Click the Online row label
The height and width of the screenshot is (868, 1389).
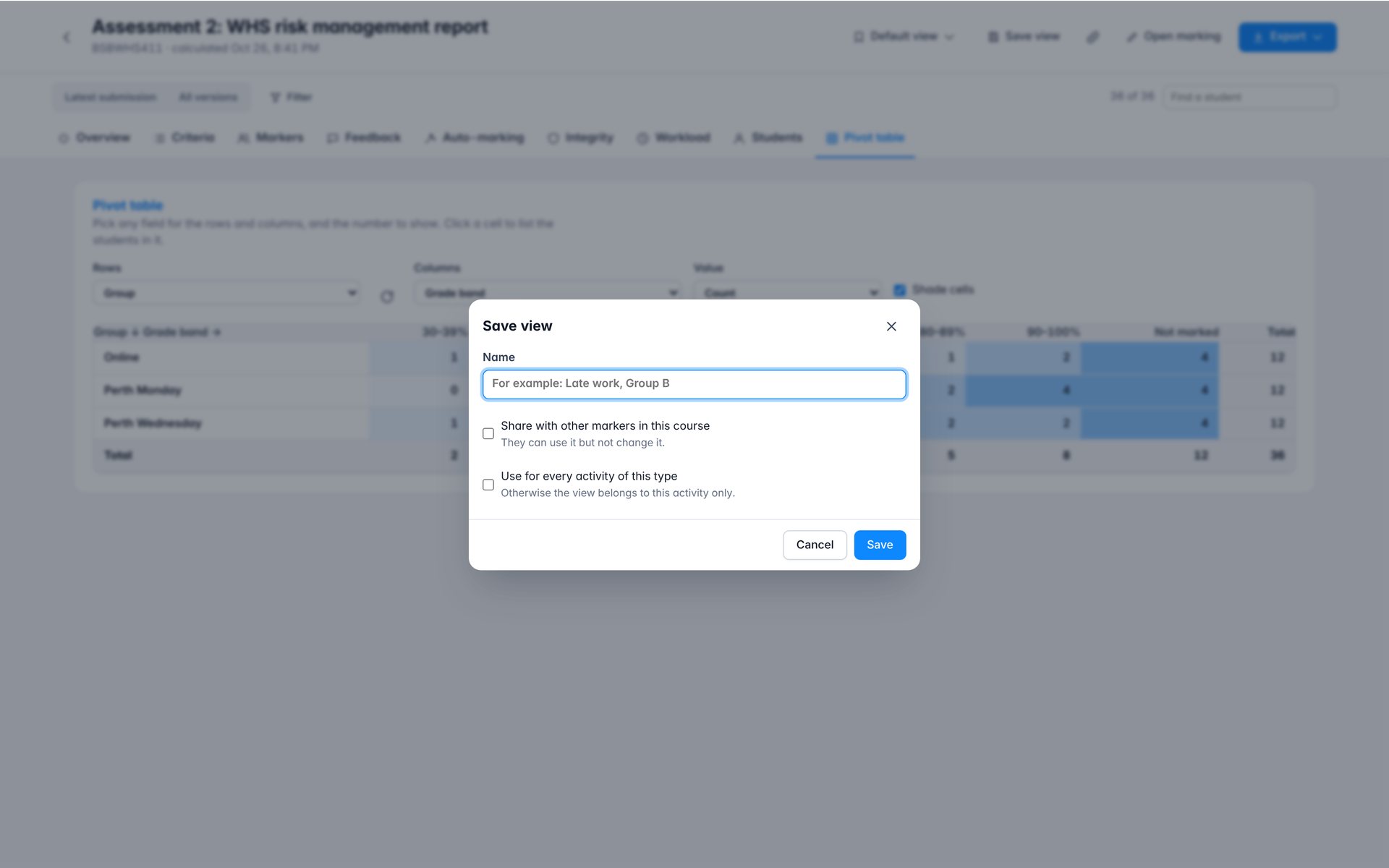pyautogui.click(x=121, y=357)
